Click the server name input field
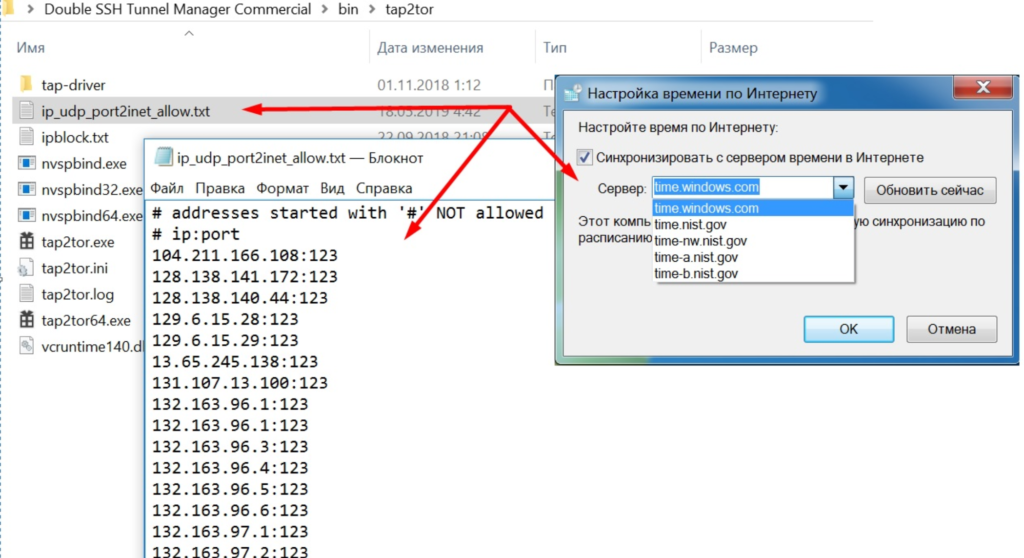Image resolution: width=1024 pixels, height=558 pixels. pos(740,188)
